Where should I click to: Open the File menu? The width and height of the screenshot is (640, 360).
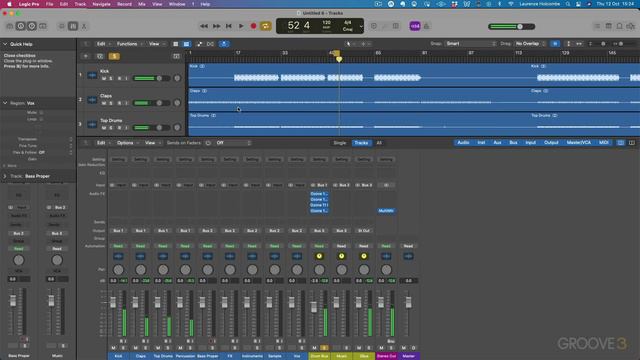(x=49, y=4)
